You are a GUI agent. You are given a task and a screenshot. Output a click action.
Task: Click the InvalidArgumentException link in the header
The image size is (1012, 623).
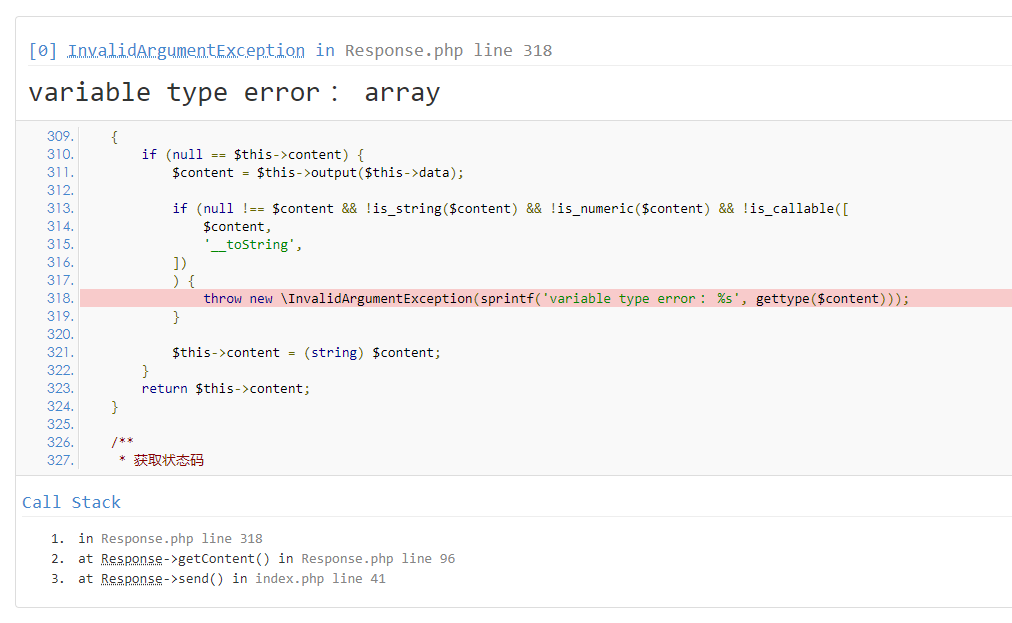pyautogui.click(x=186, y=50)
